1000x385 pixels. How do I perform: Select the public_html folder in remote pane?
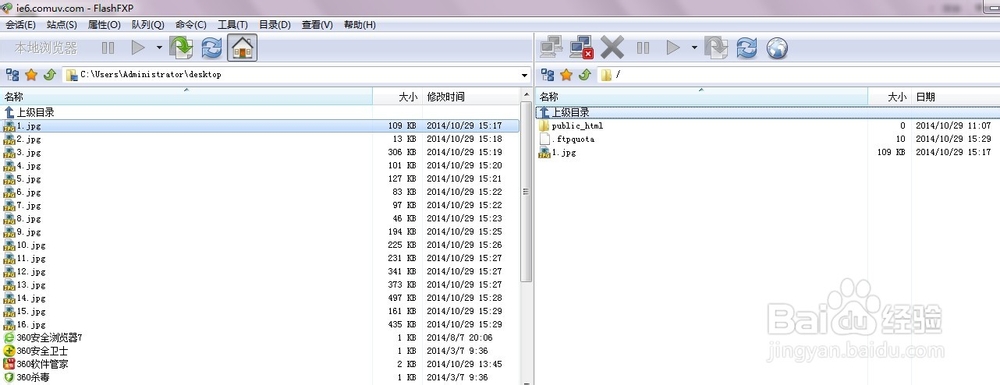click(768, 126)
